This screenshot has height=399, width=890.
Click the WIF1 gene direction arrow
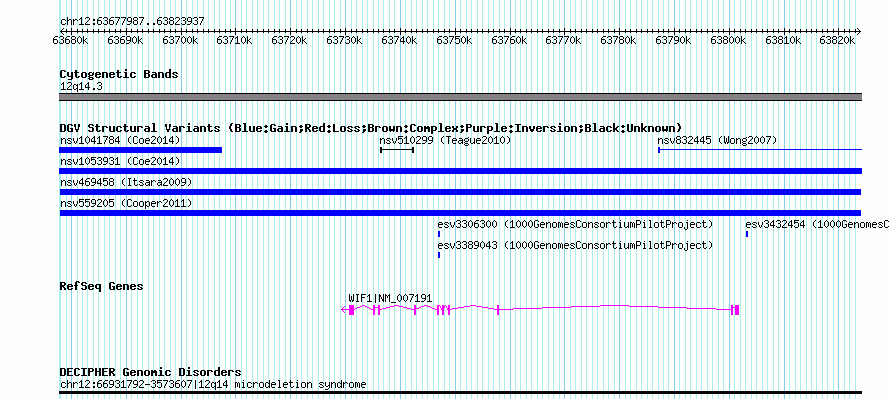coord(345,309)
